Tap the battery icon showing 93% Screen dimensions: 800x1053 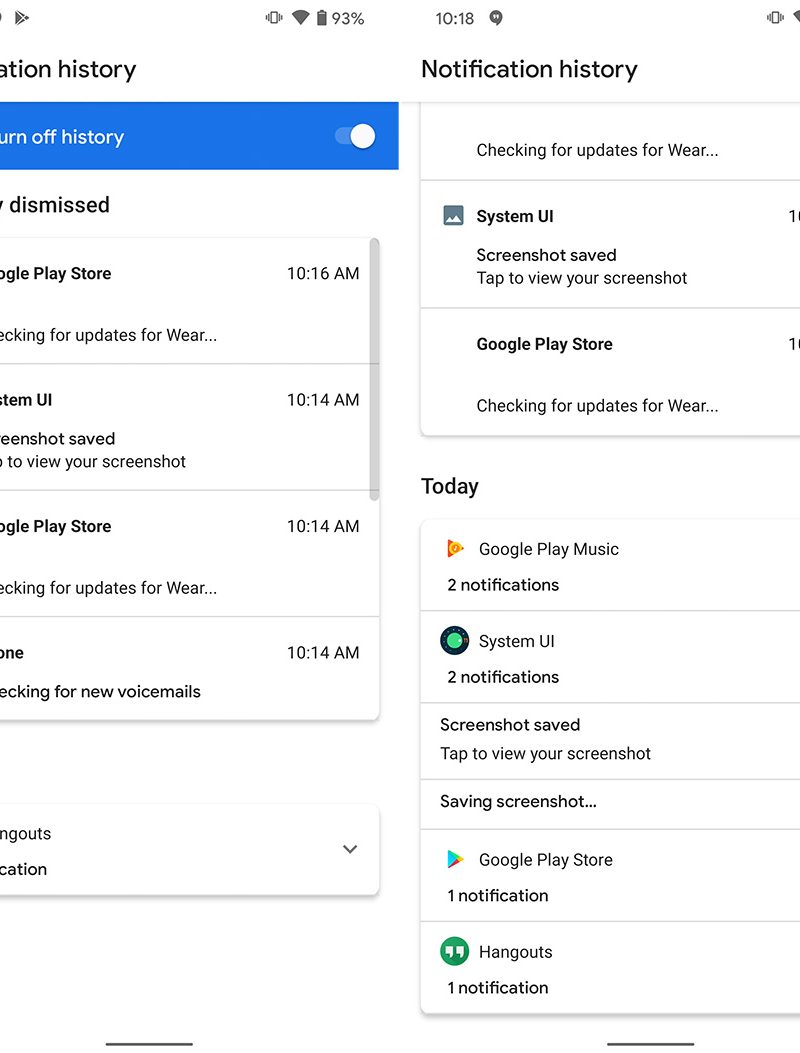[x=322, y=18]
